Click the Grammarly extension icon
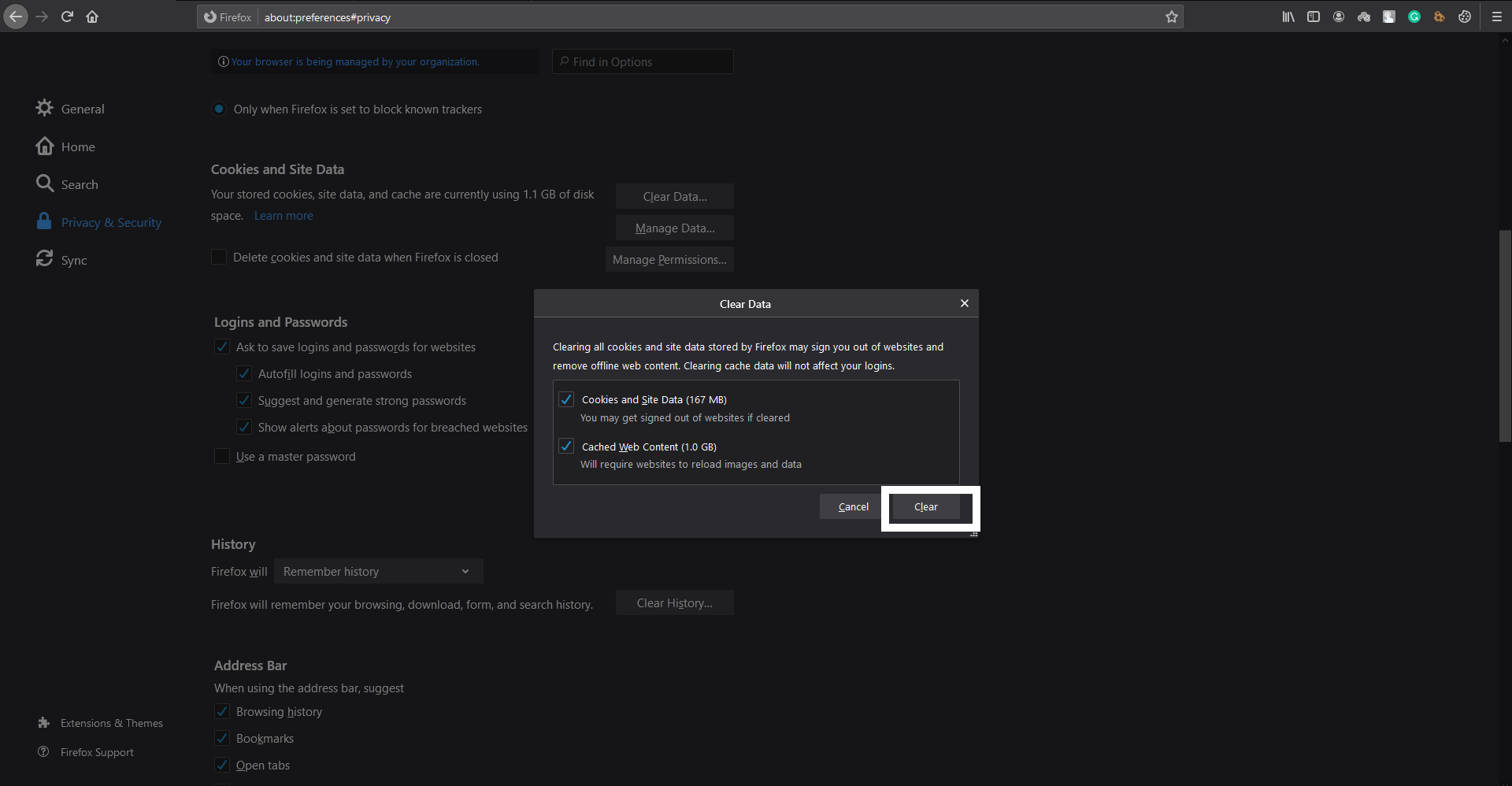 1414,17
